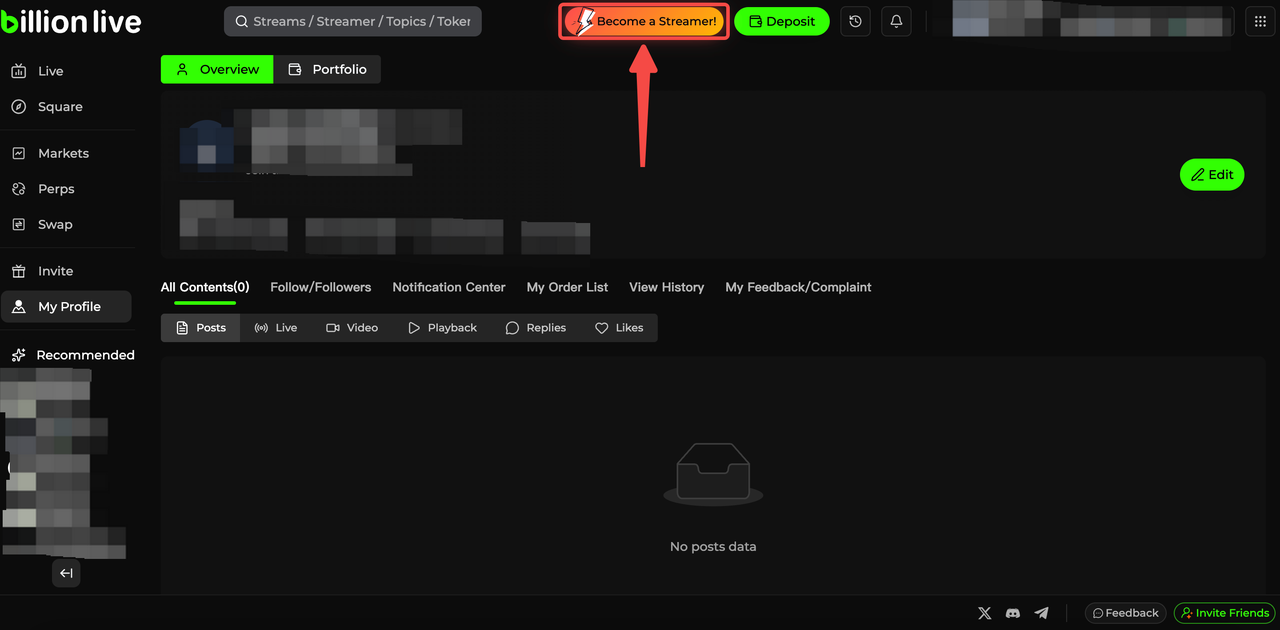Switch to the Portfolio tab

327,69
